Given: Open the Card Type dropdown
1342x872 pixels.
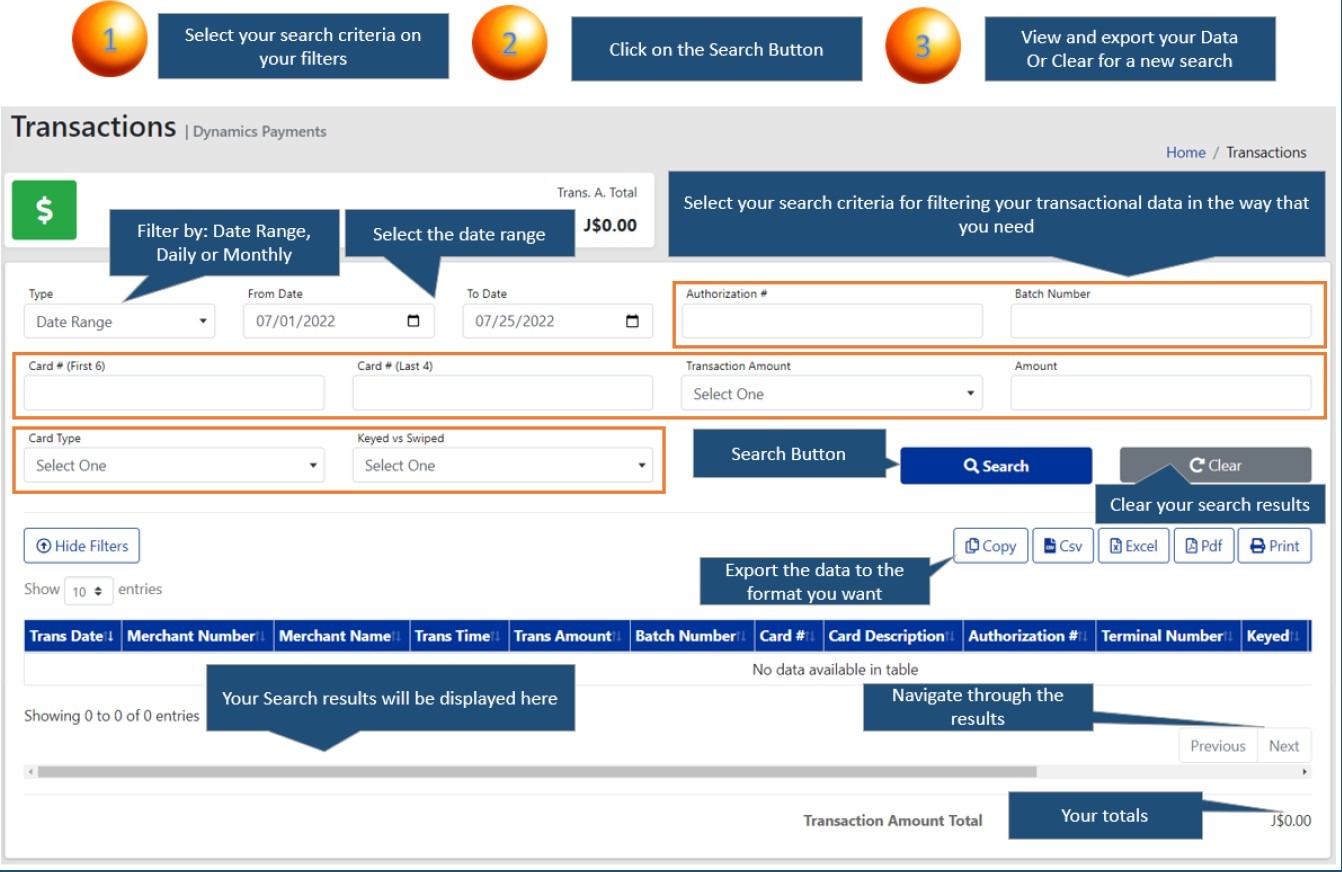Looking at the screenshot, I should click(x=175, y=465).
